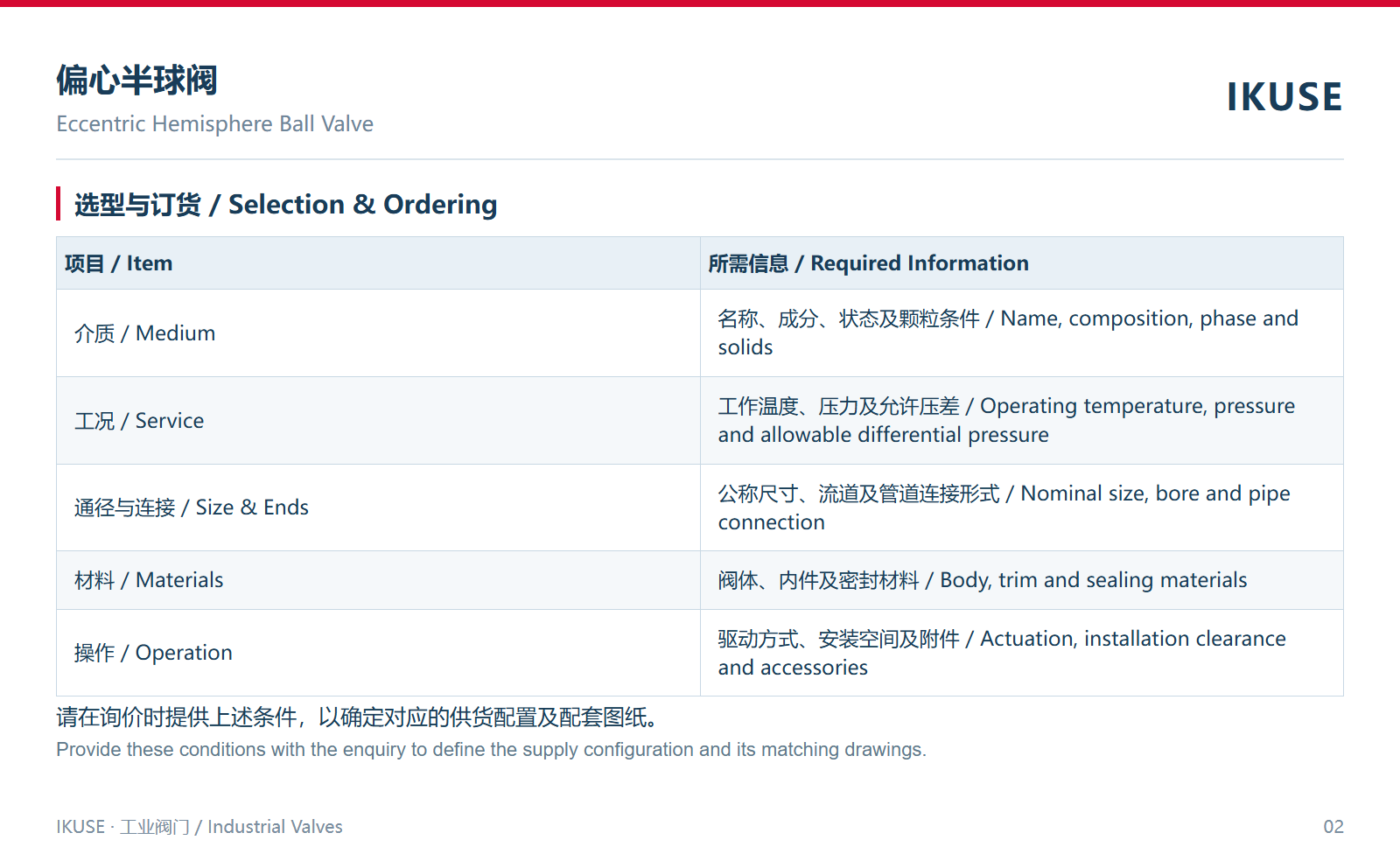
Task: Select the '介质 / Medium' table cell
Action: [x=378, y=333]
